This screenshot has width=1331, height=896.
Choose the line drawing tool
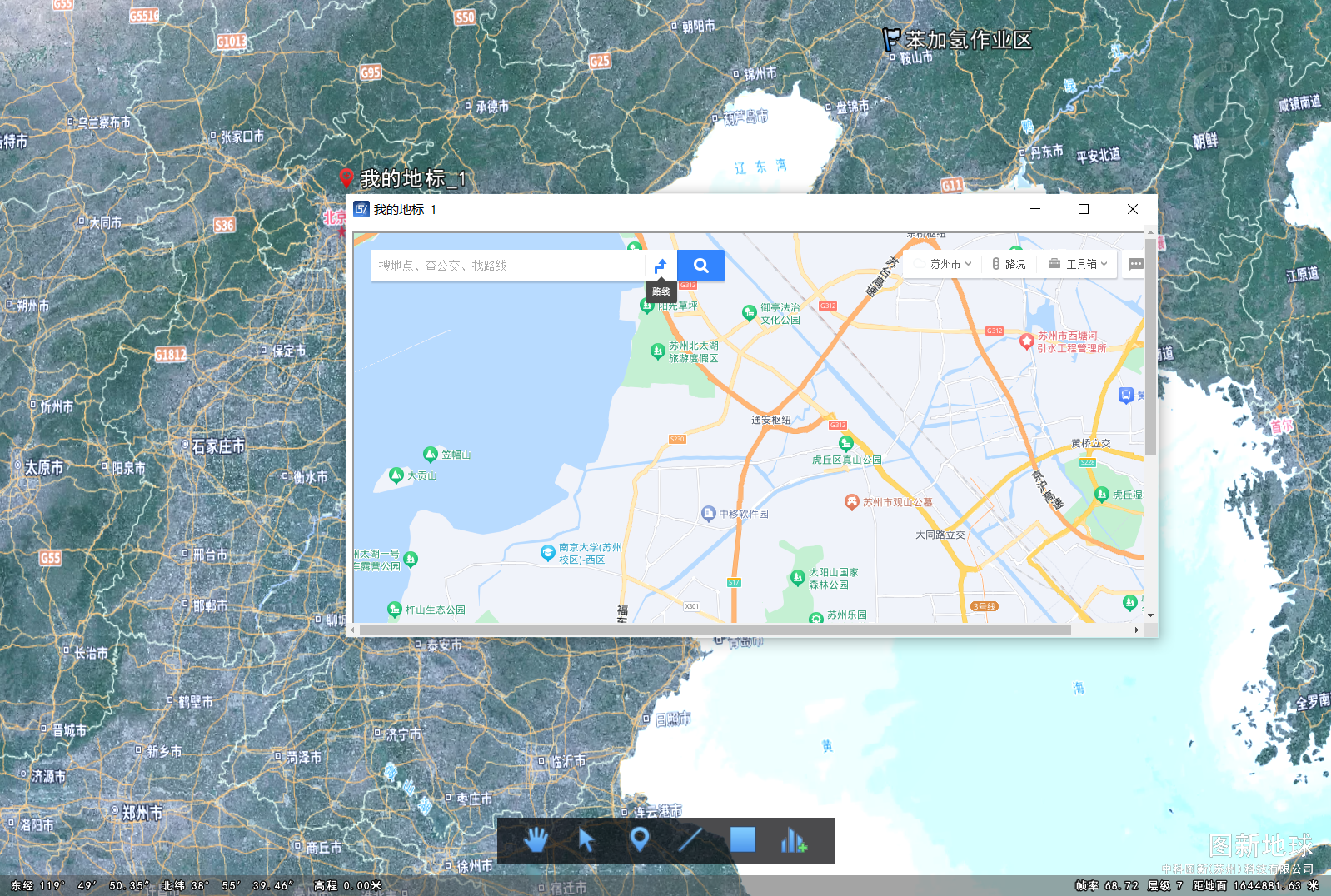[x=690, y=840]
